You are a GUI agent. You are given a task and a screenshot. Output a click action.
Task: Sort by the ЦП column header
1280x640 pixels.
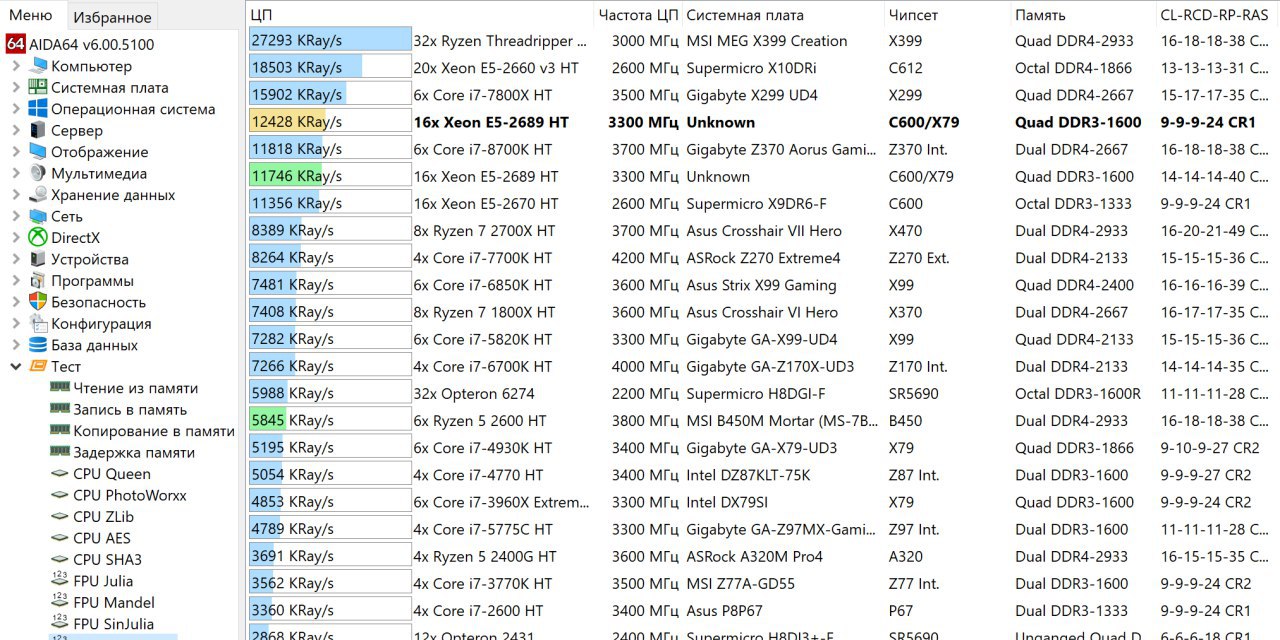pos(420,15)
